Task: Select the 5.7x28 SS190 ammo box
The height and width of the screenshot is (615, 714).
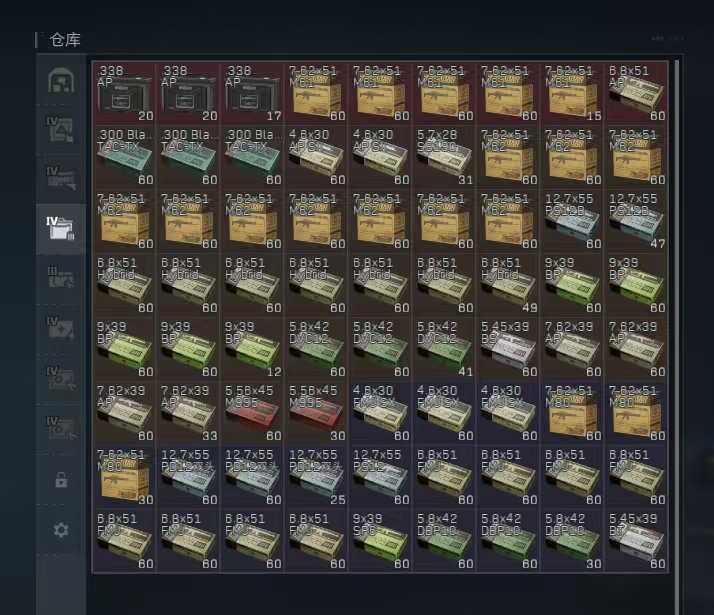Action: (x=444, y=156)
